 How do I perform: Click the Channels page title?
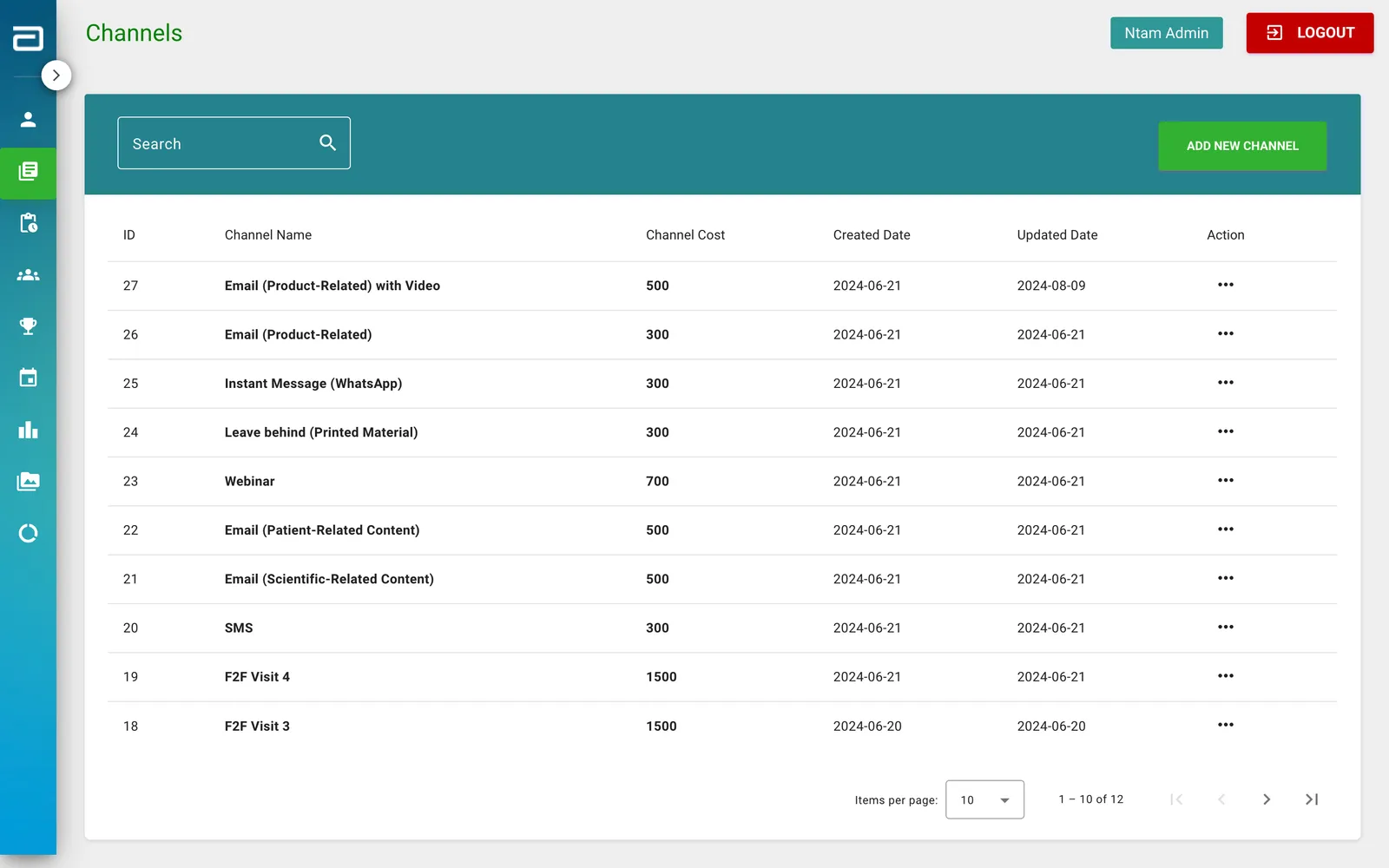click(134, 33)
